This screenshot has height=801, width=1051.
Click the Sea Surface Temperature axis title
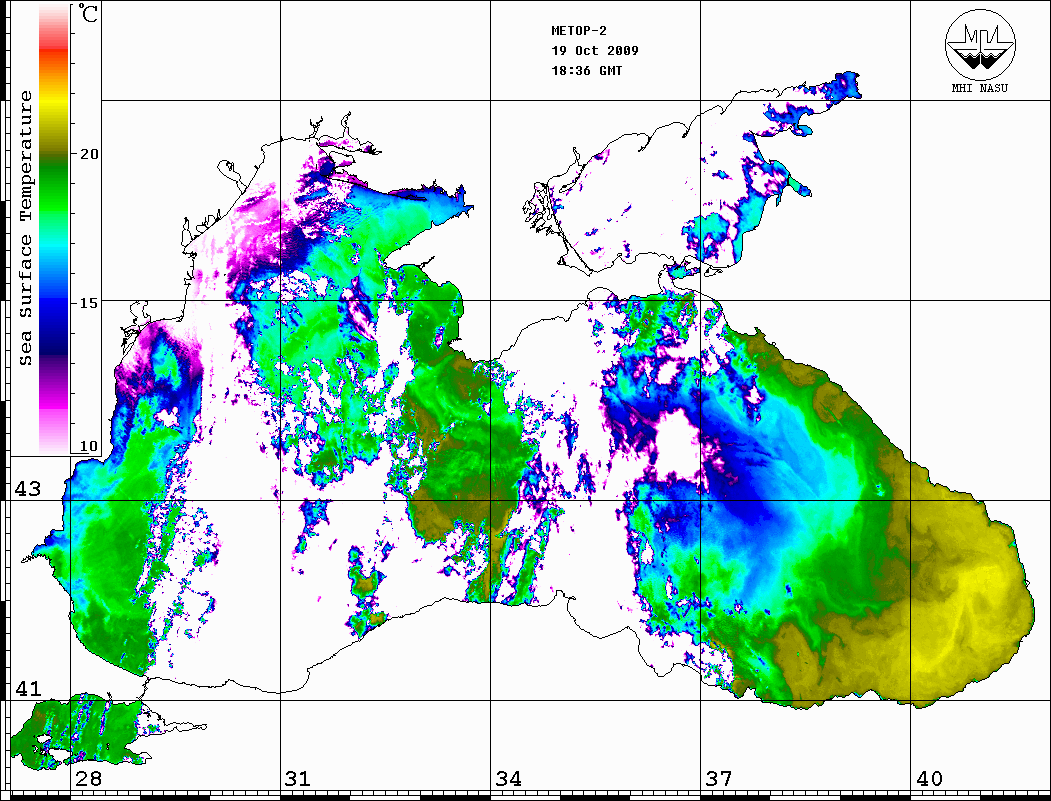25,228
